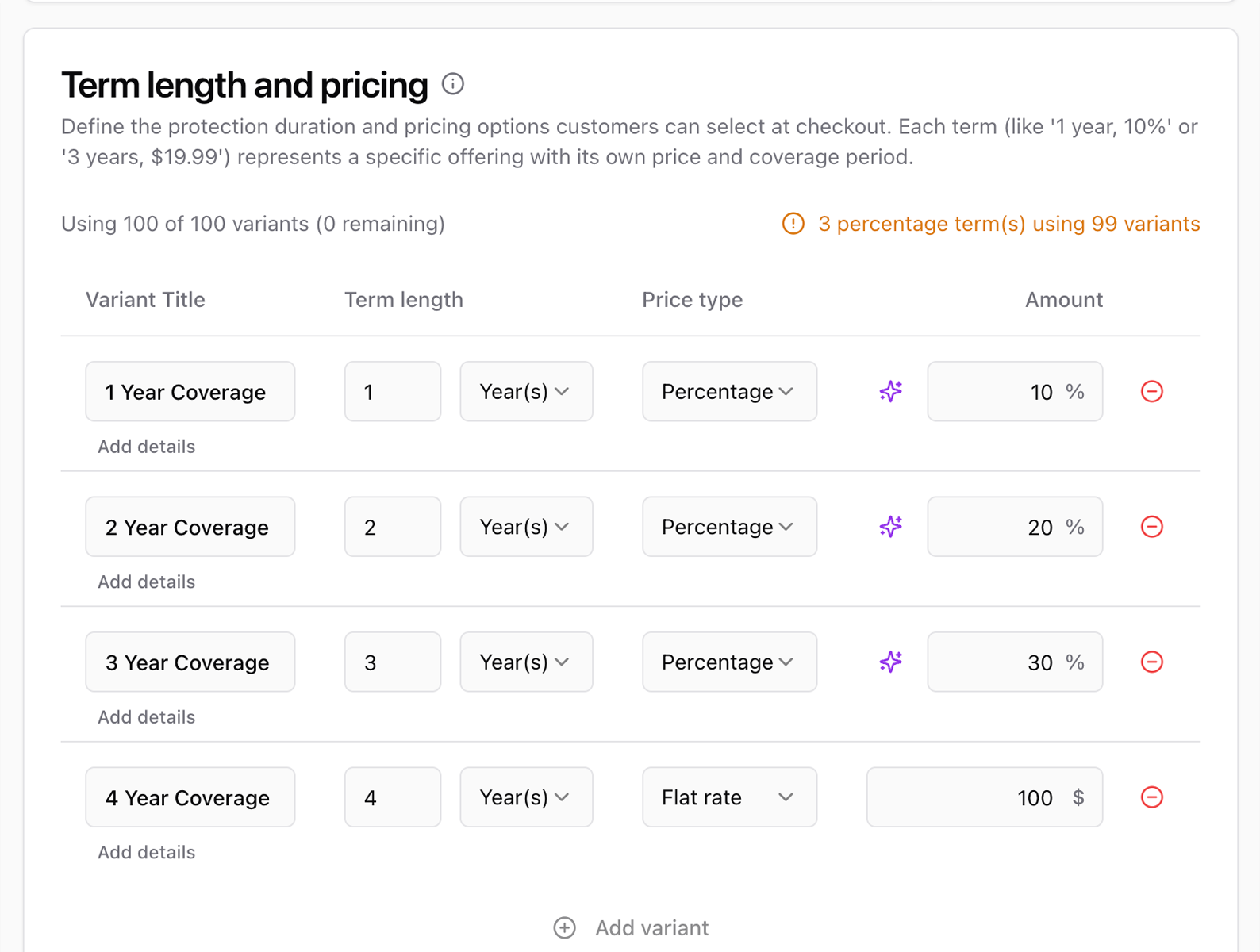Screen dimensions: 1260x952
Task: Click the 3 Year Coverage title field
Action: click(190, 662)
